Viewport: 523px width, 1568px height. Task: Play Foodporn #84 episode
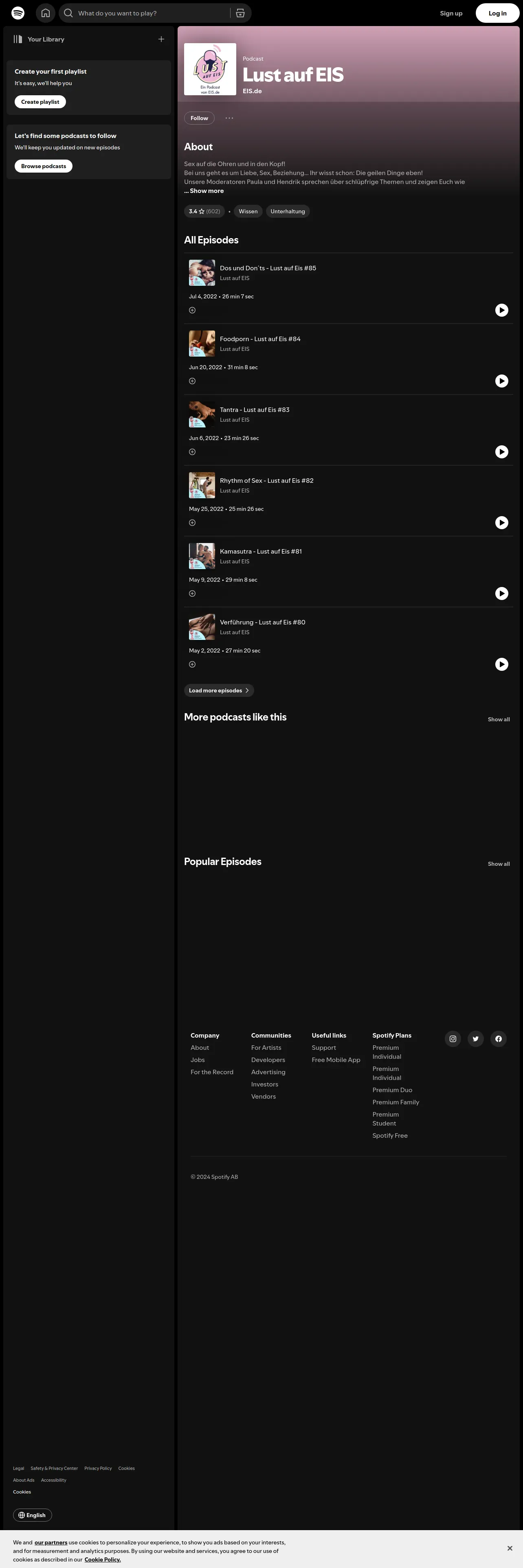tap(502, 381)
